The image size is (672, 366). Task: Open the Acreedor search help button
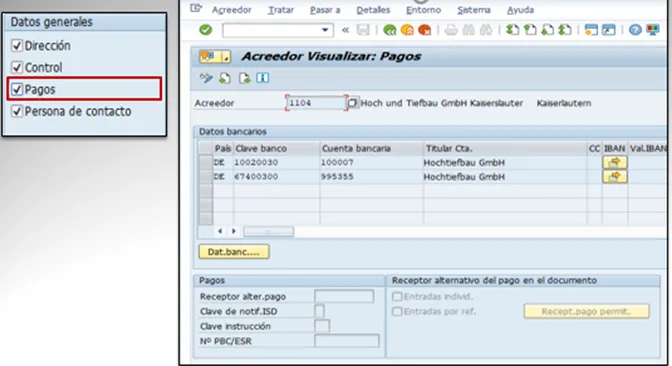352,103
